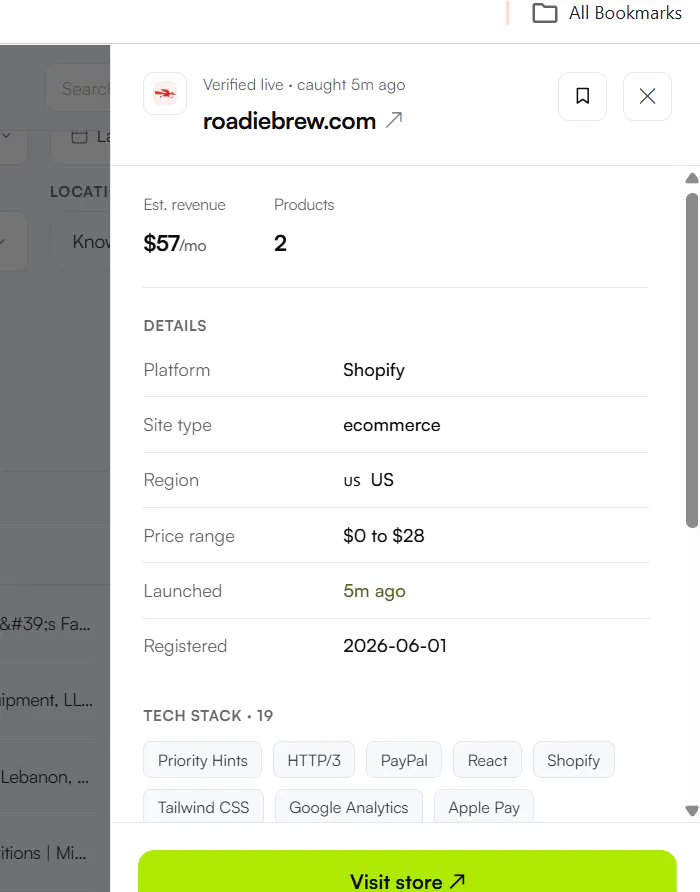Select the Tailwind CSS tech tag

[203, 806]
